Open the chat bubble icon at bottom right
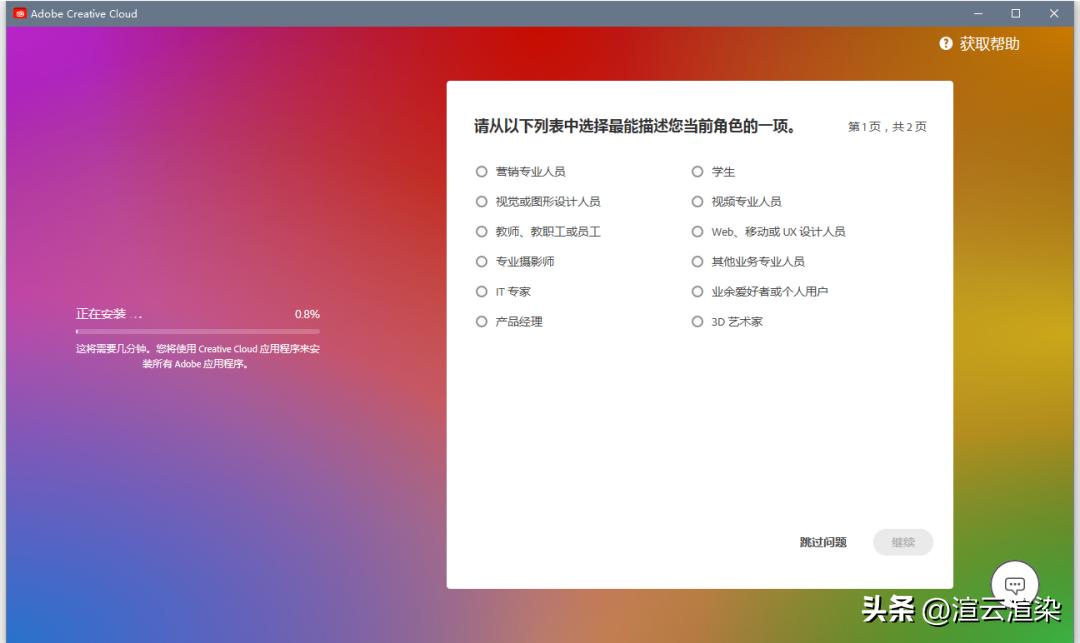This screenshot has height=643, width=1080. click(1014, 584)
